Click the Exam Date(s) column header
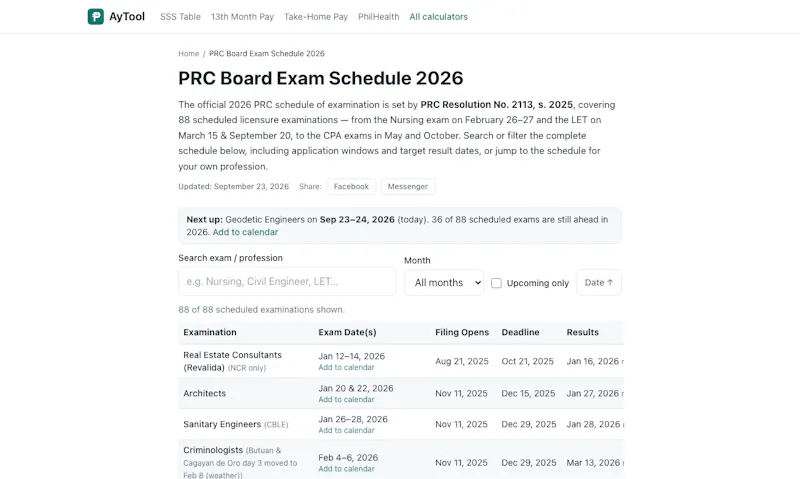Viewport: 800px width, 479px height. 347,332
